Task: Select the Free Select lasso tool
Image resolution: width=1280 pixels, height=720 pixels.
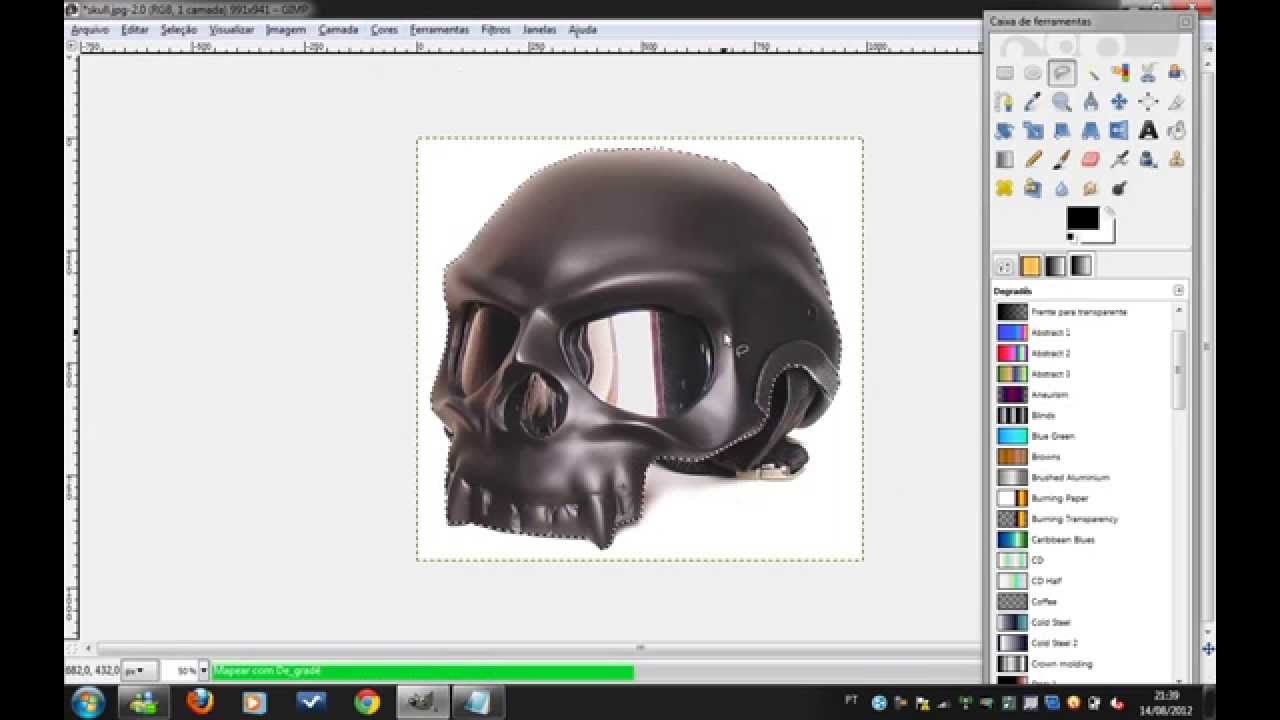Action: [x=1062, y=73]
